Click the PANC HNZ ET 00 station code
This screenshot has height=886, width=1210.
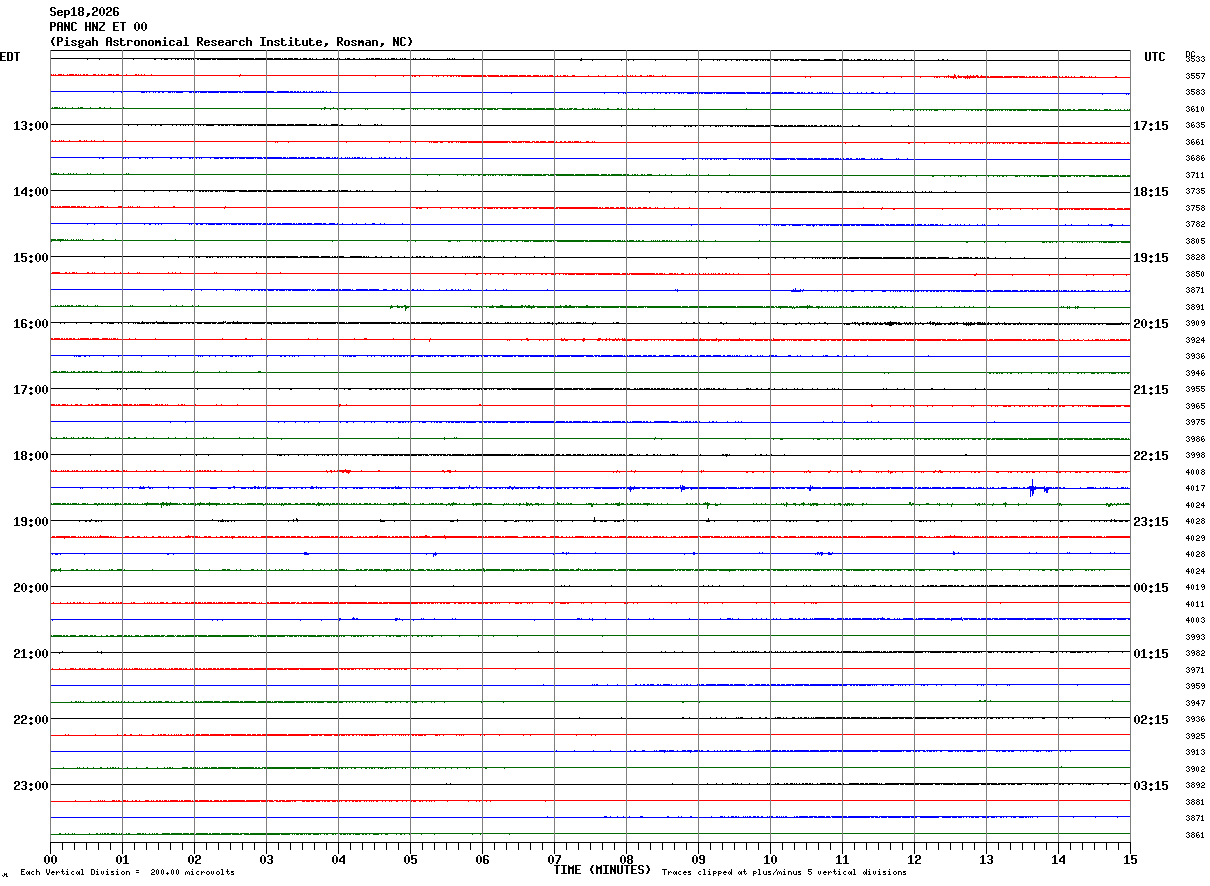[x=98, y=27]
